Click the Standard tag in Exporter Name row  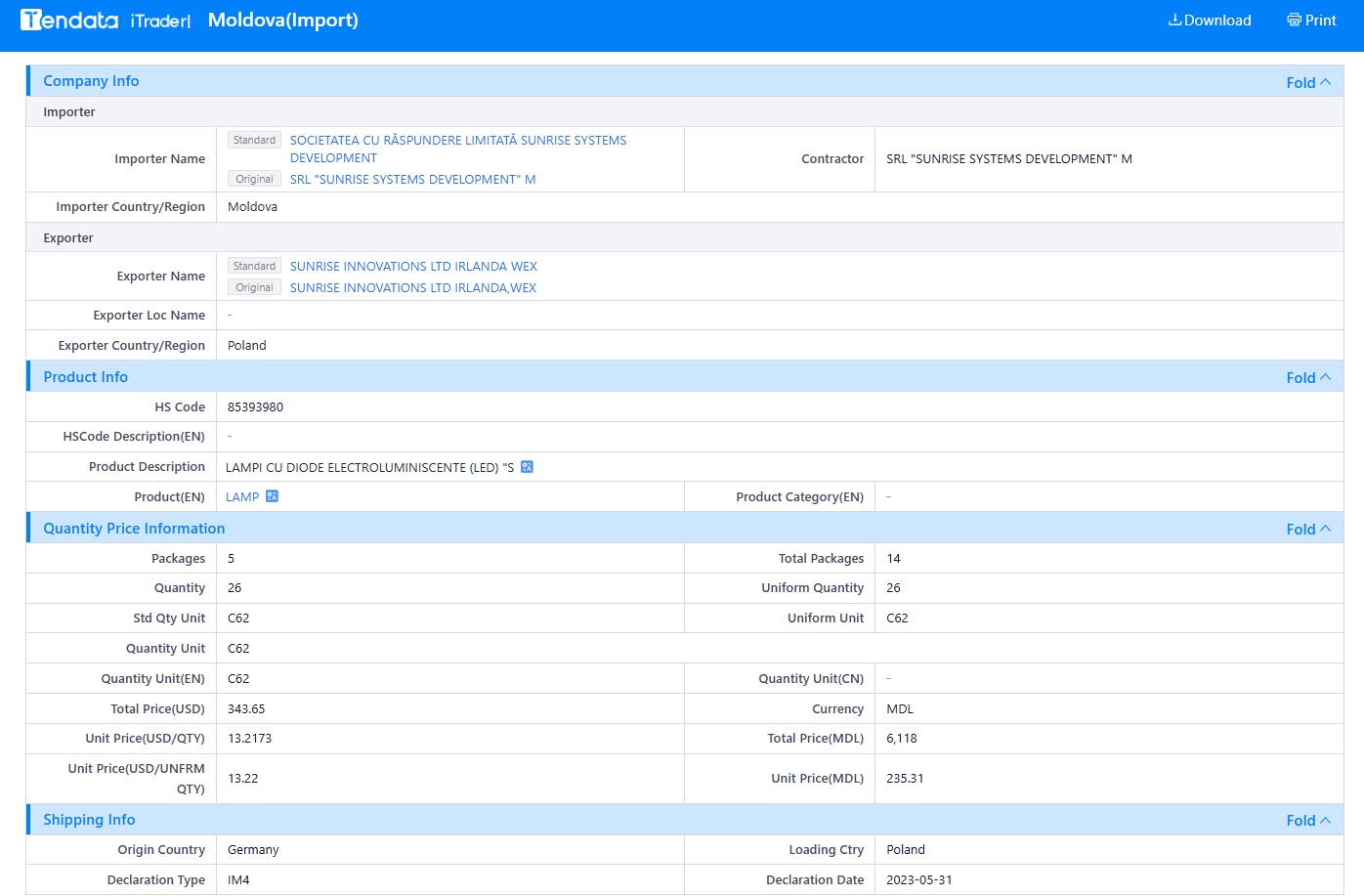[254, 266]
